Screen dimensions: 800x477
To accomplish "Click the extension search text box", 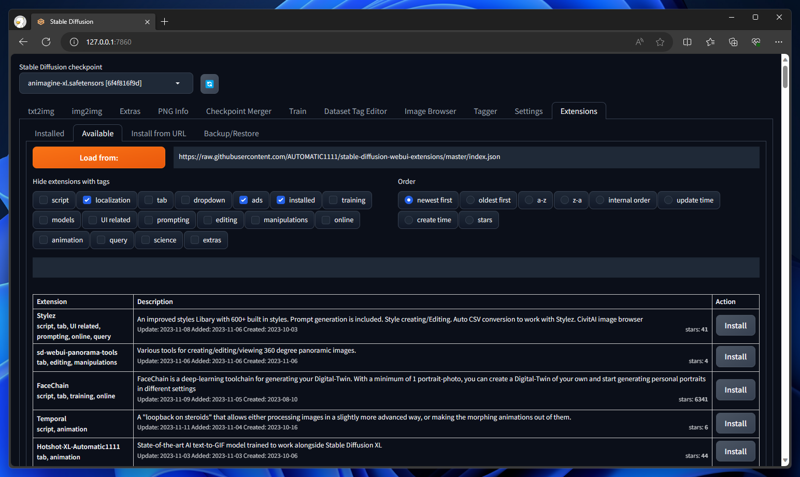I will tap(396, 267).
